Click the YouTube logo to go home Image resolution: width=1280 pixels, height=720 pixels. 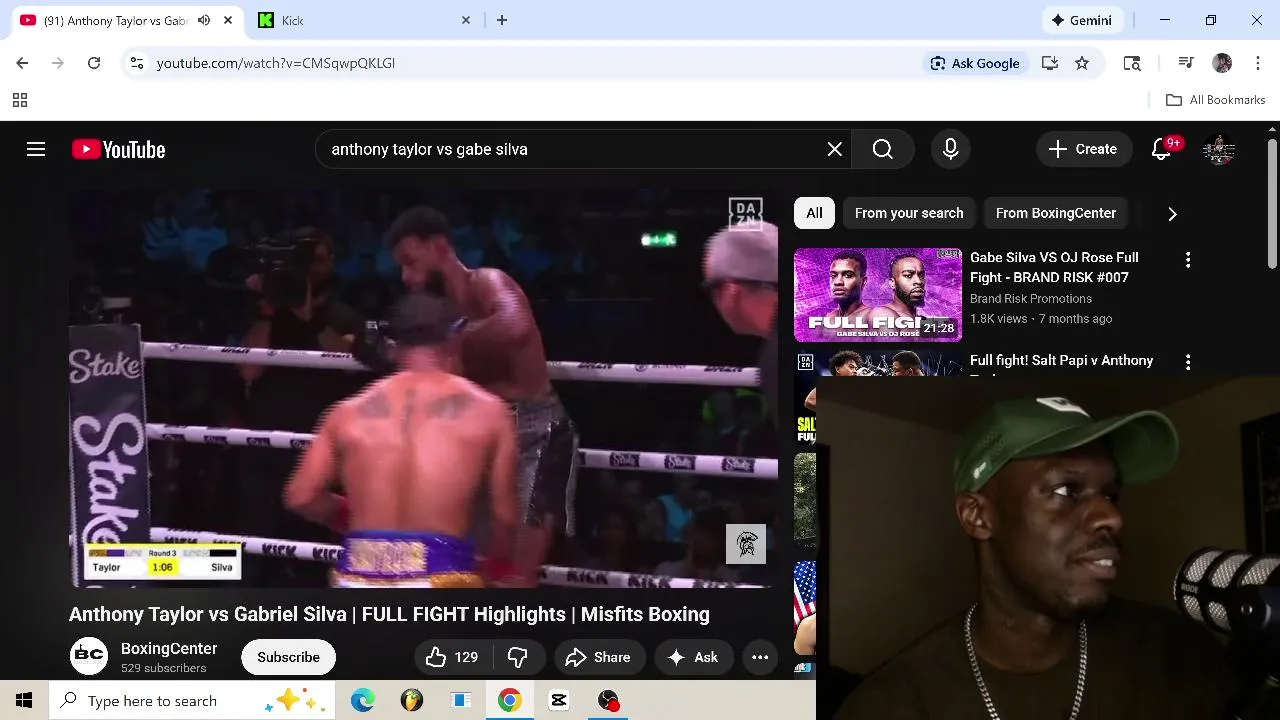118,149
